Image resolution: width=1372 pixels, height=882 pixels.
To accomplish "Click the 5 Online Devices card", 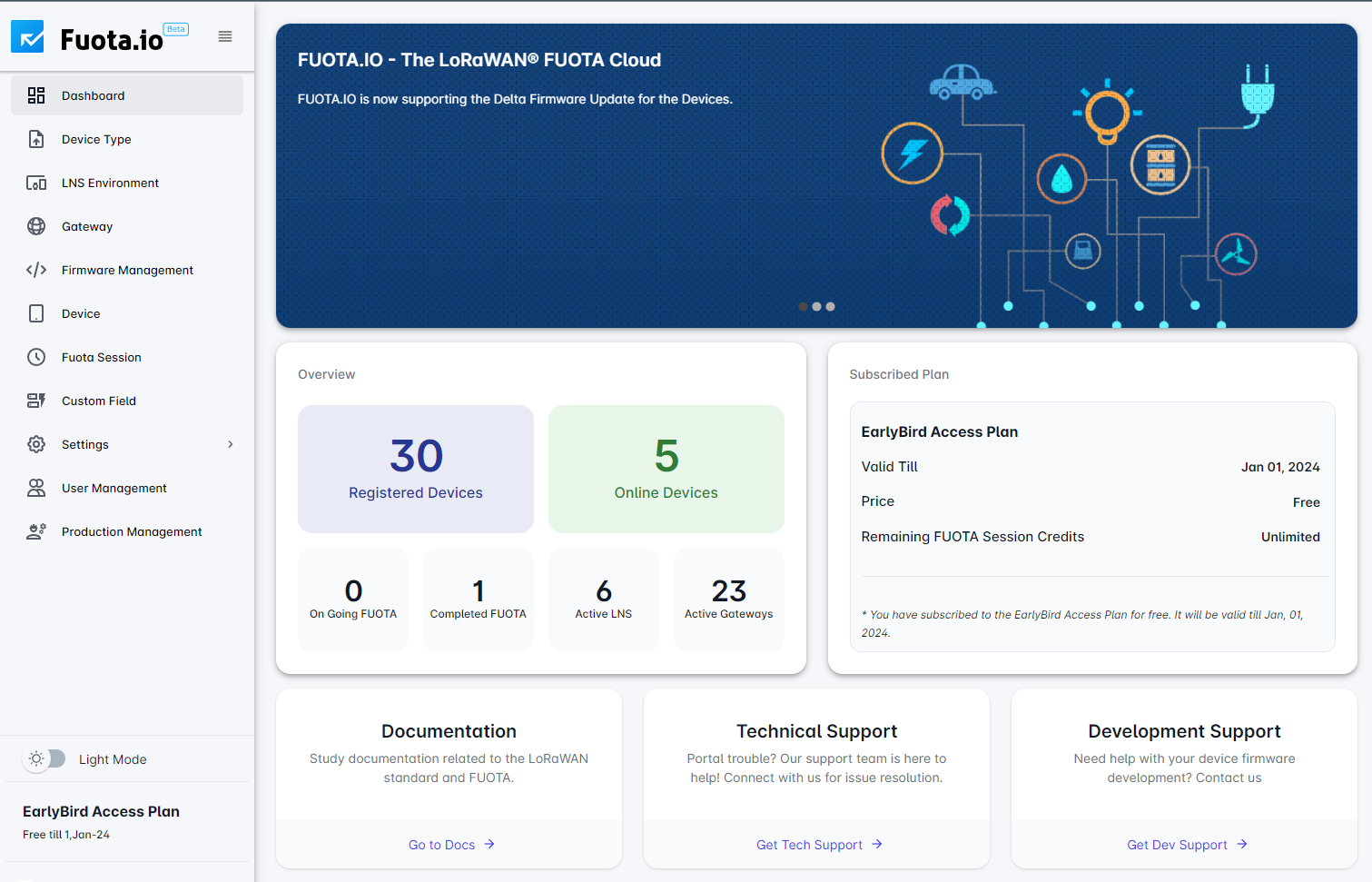I will click(x=666, y=469).
